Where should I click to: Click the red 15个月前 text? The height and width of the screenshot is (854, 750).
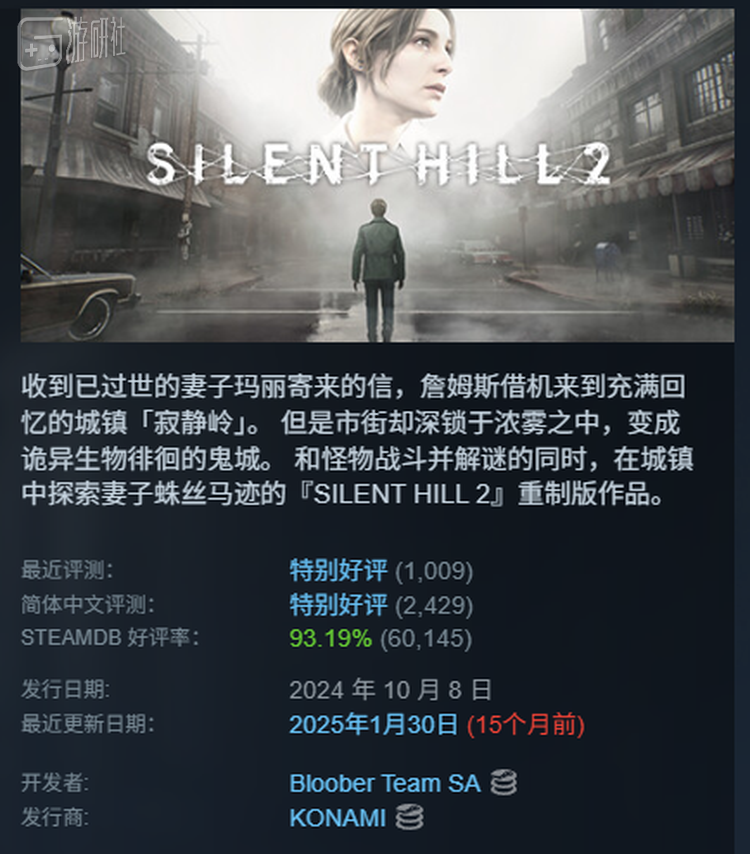[526, 724]
